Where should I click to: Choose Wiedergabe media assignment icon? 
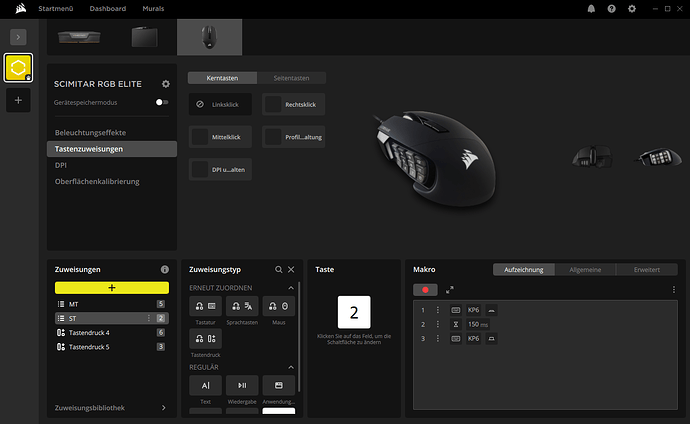(x=242, y=385)
